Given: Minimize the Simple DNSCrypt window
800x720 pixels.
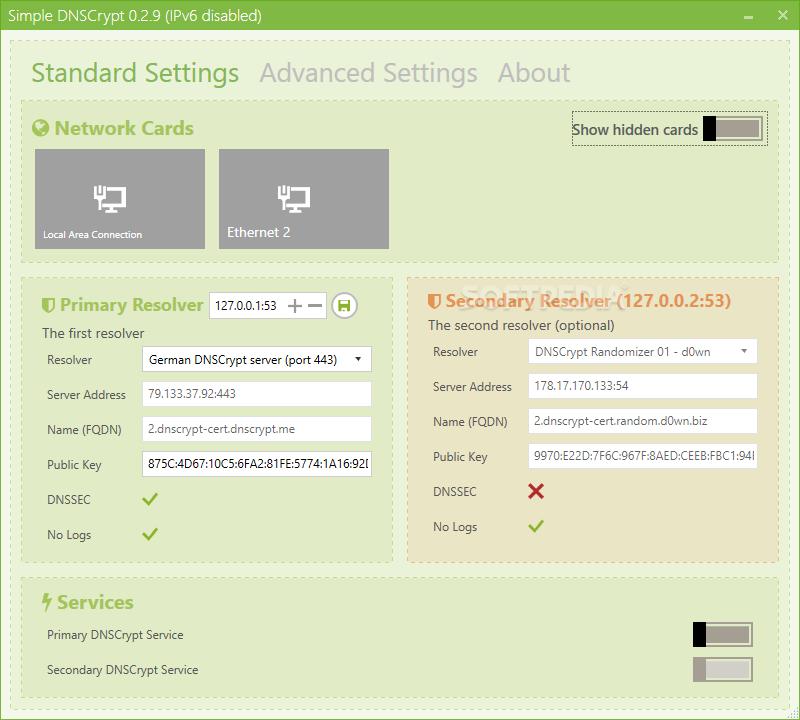Looking at the screenshot, I should [x=748, y=16].
